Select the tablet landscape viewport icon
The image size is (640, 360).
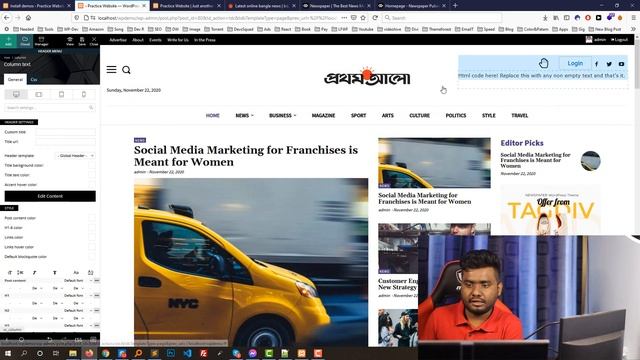(x=39, y=94)
